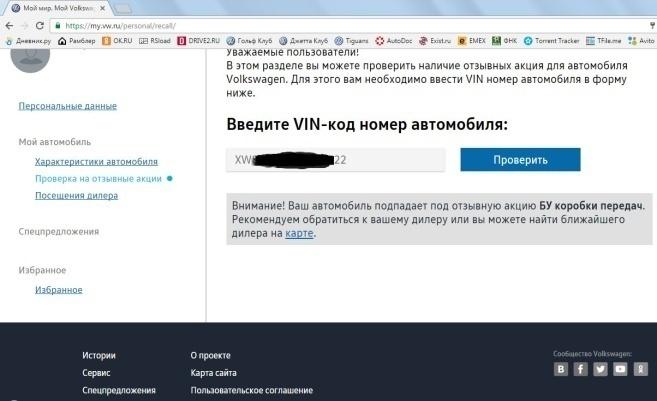
Task: Click the Проверить button
Action: (x=520, y=160)
